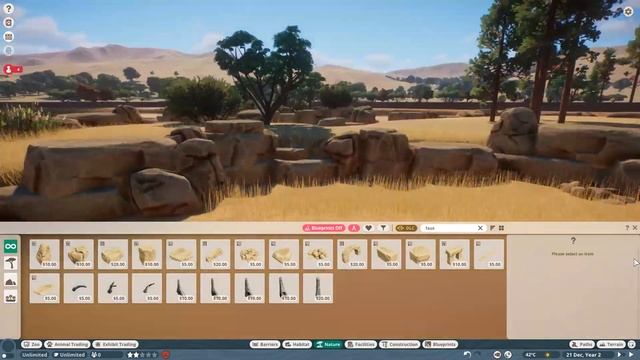Select first flat rock in second row
The image size is (640, 360).
(x=44, y=289)
